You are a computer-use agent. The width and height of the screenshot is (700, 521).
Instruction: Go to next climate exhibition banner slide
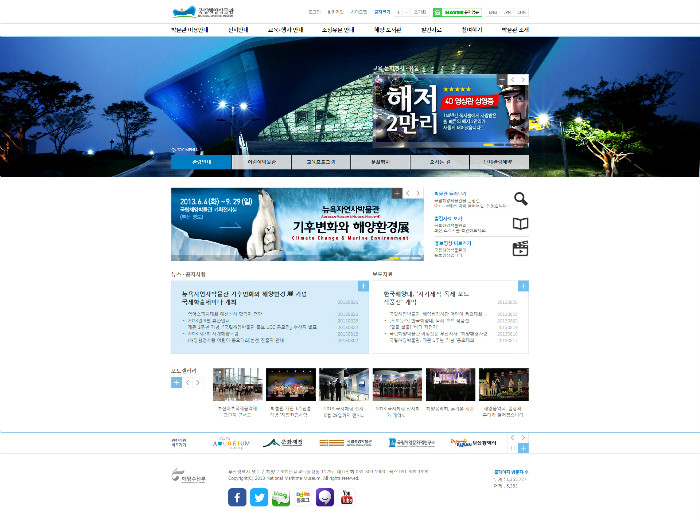coord(418,193)
